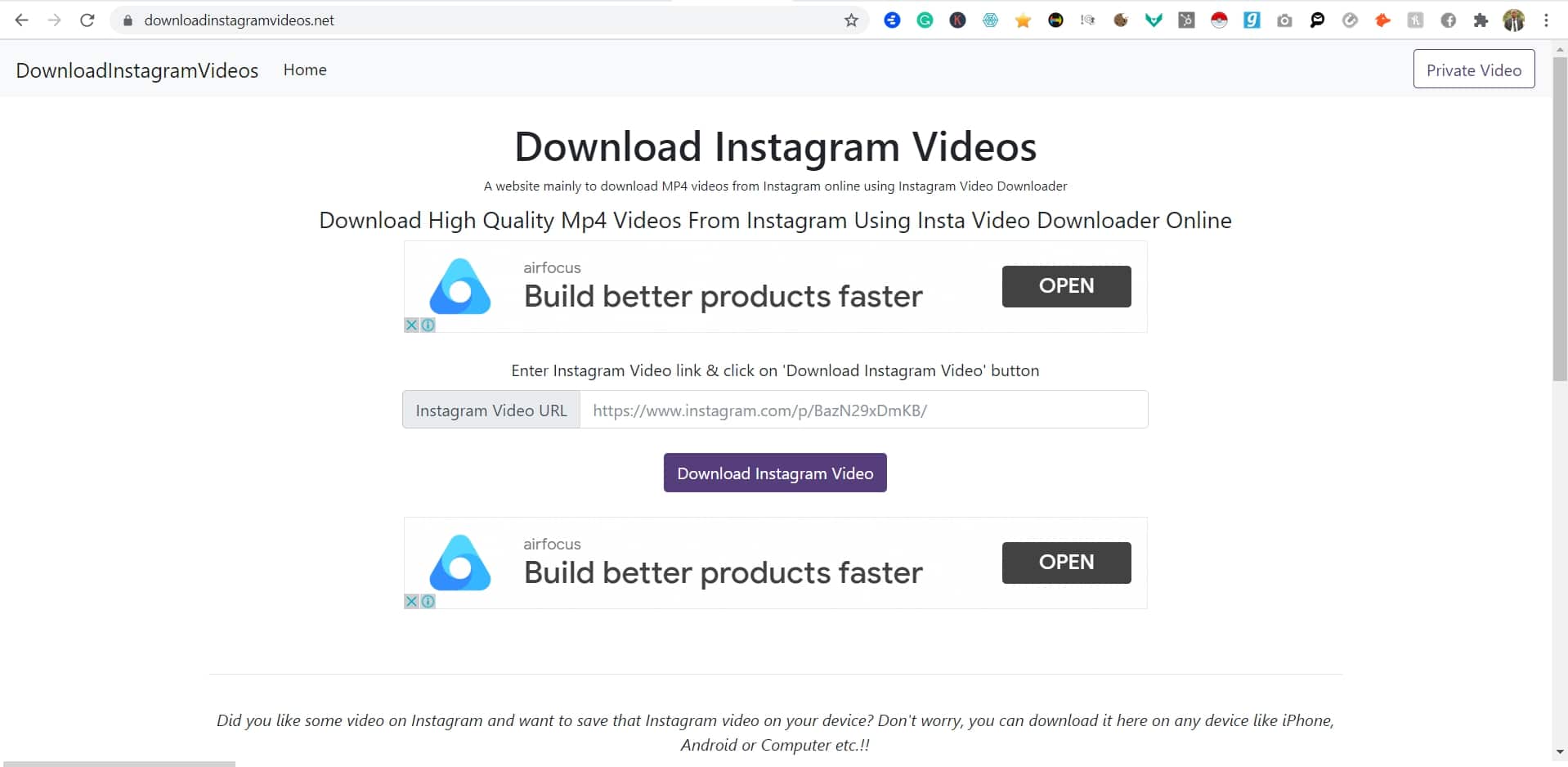The width and height of the screenshot is (1568, 767).
Task: Click the bottom airfocus logo
Action: coord(460,563)
